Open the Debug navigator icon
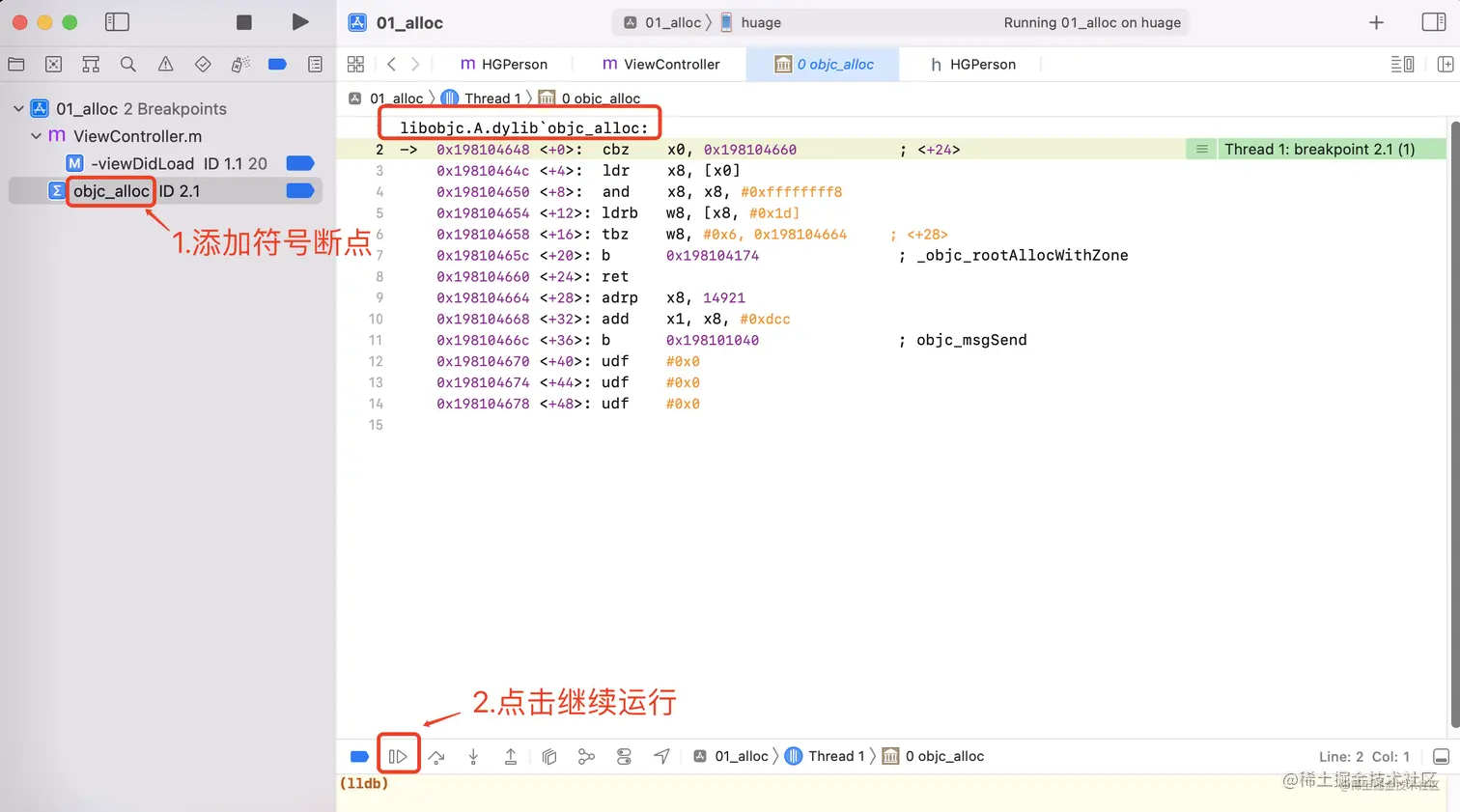 tap(240, 64)
